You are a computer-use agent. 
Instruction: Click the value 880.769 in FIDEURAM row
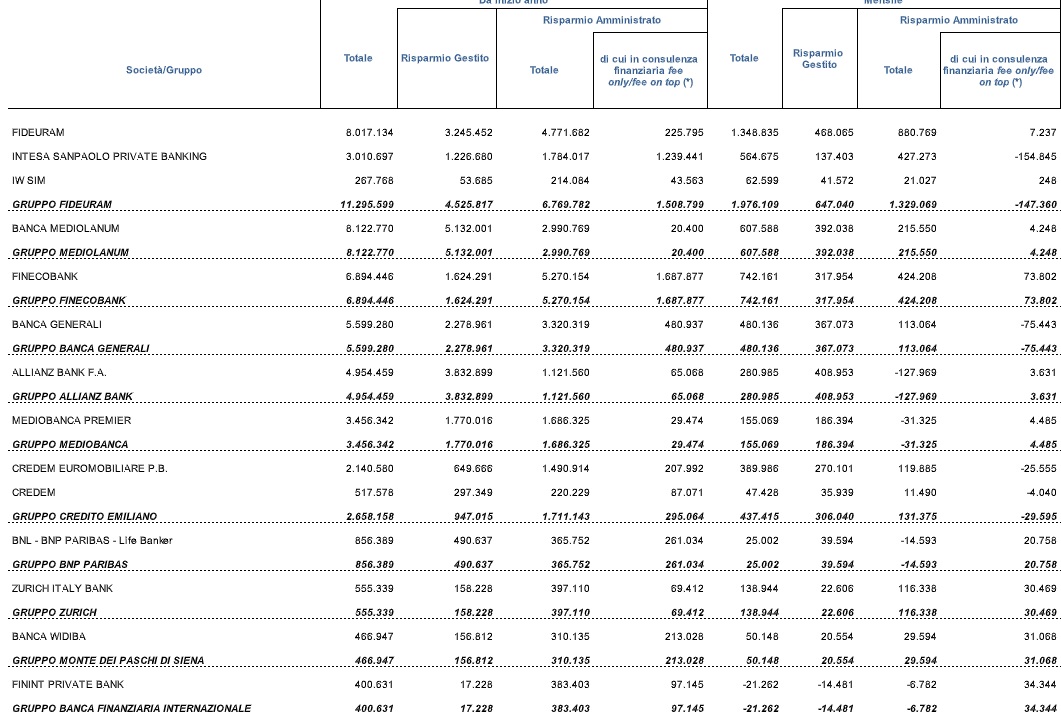917,133
